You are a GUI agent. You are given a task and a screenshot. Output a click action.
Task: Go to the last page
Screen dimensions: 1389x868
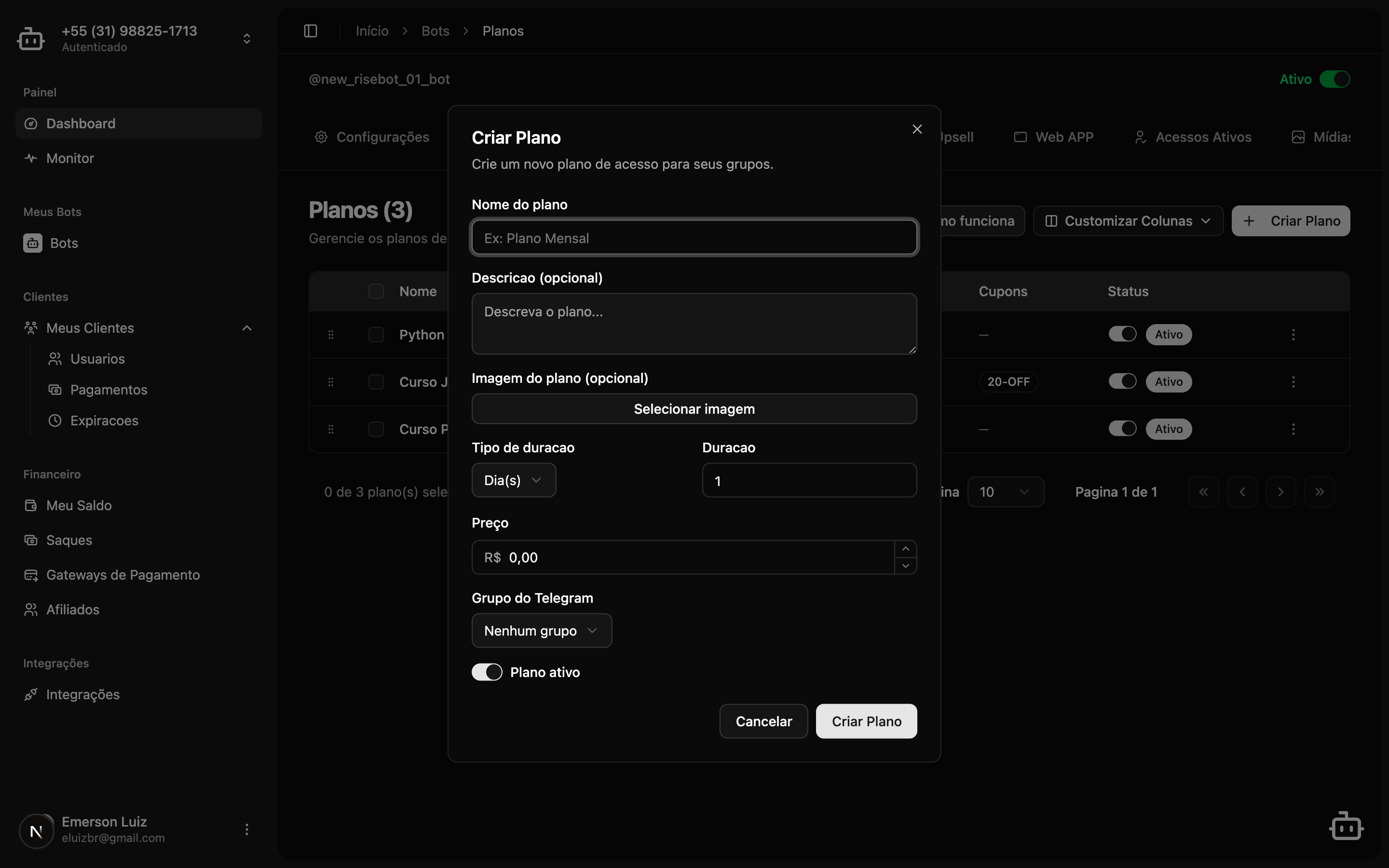[x=1319, y=492]
